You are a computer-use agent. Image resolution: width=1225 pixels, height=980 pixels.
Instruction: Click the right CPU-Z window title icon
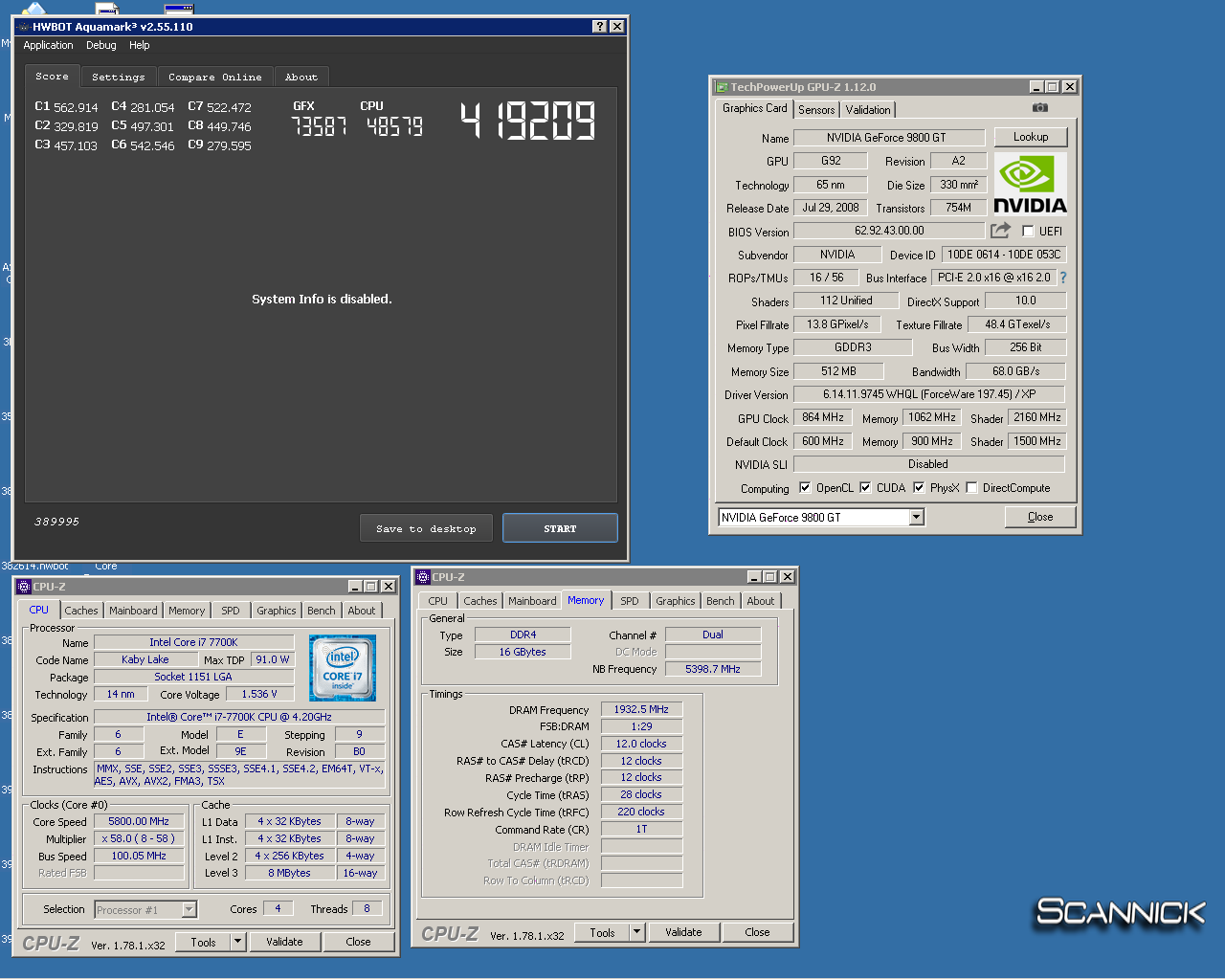[x=423, y=577]
